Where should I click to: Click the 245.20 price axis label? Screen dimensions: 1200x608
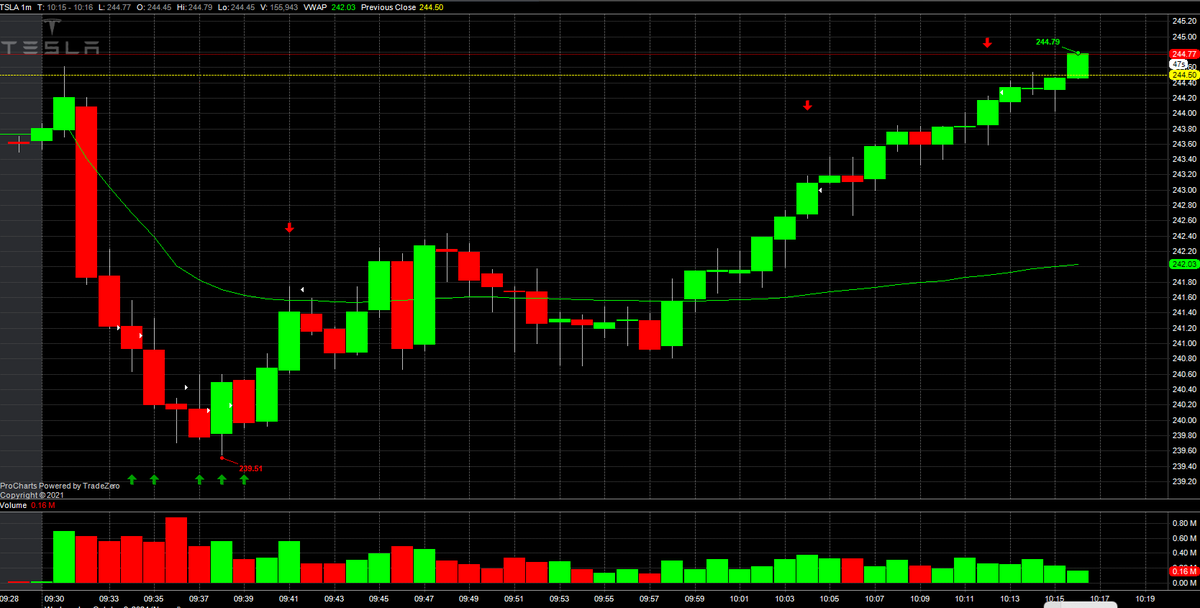click(1183, 21)
